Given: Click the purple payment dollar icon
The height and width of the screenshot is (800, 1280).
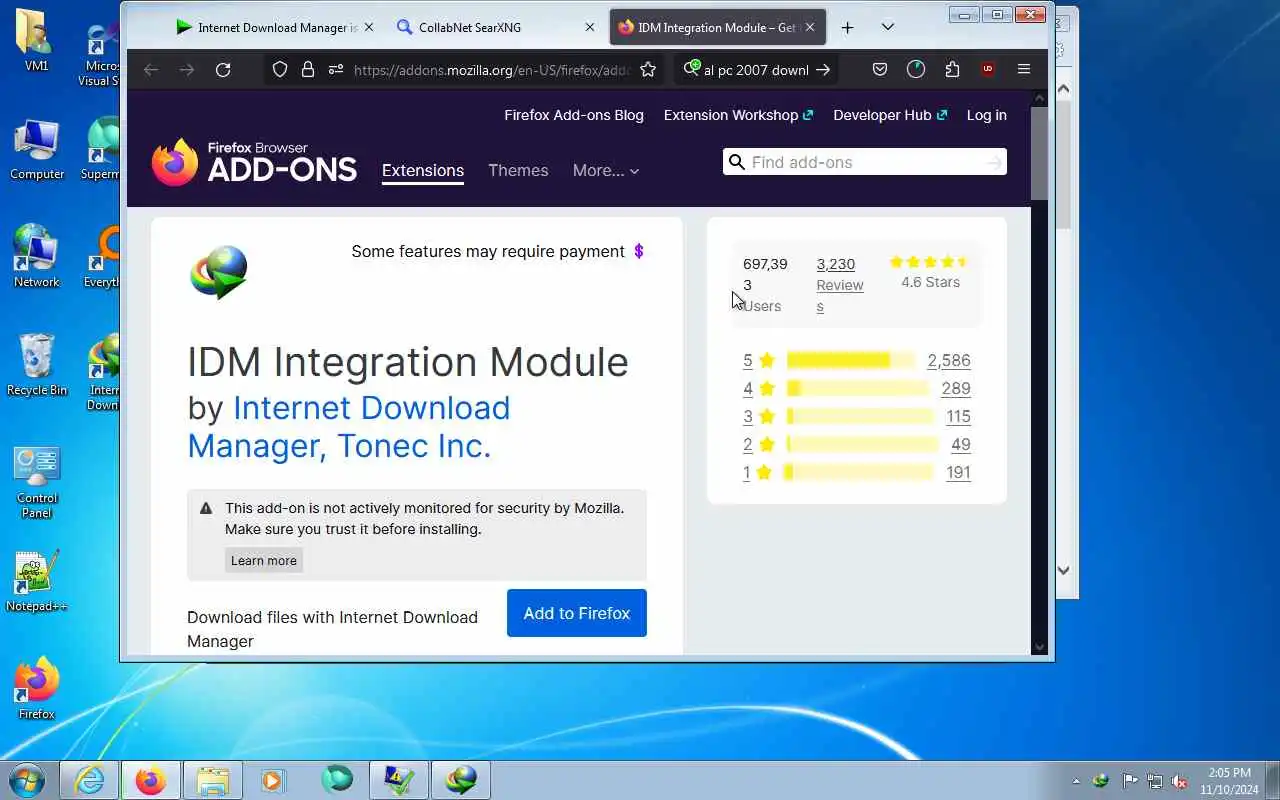Looking at the screenshot, I should click(x=639, y=251).
